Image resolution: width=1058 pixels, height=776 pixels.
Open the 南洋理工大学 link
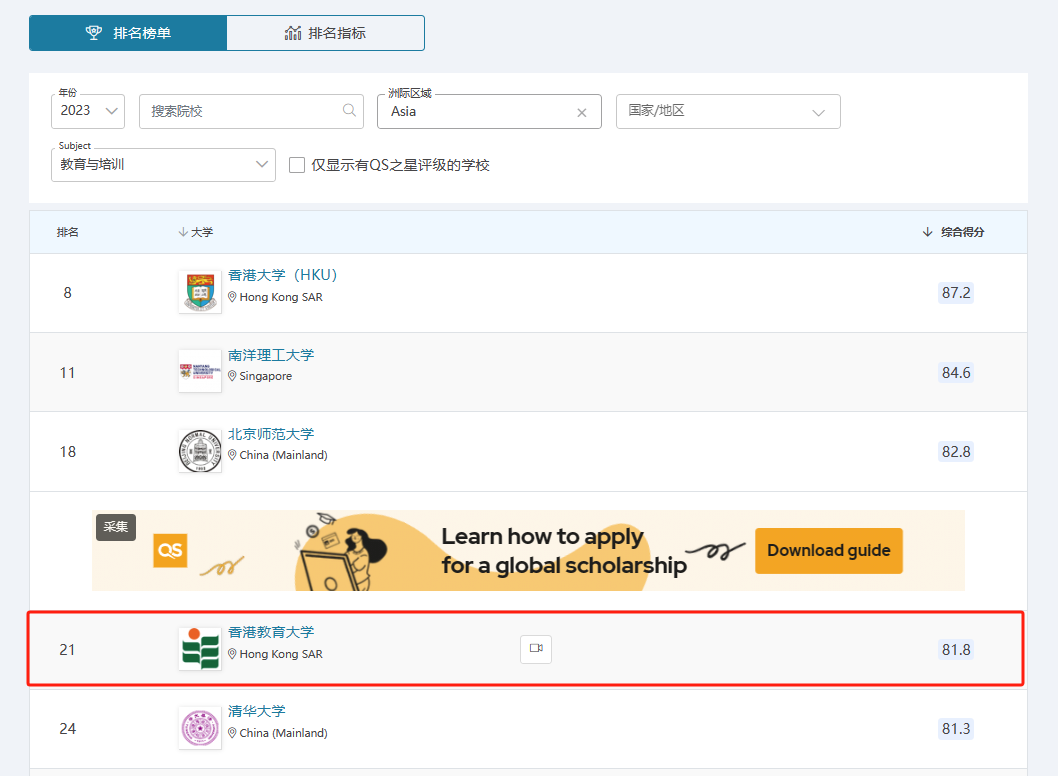271,355
